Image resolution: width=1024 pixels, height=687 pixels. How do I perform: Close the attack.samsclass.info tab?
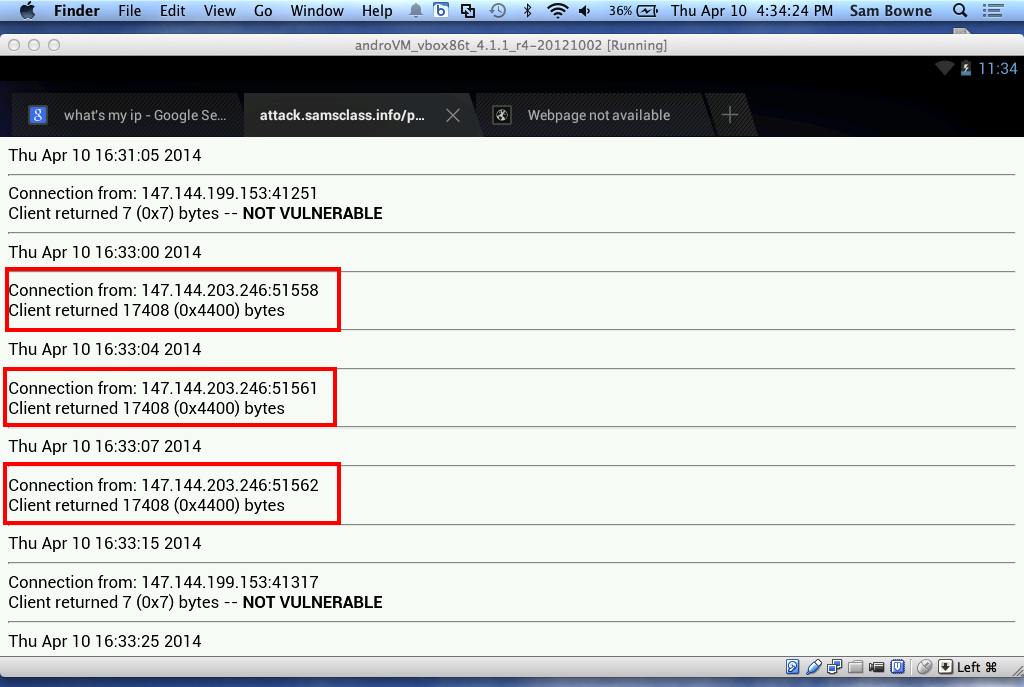[453, 116]
